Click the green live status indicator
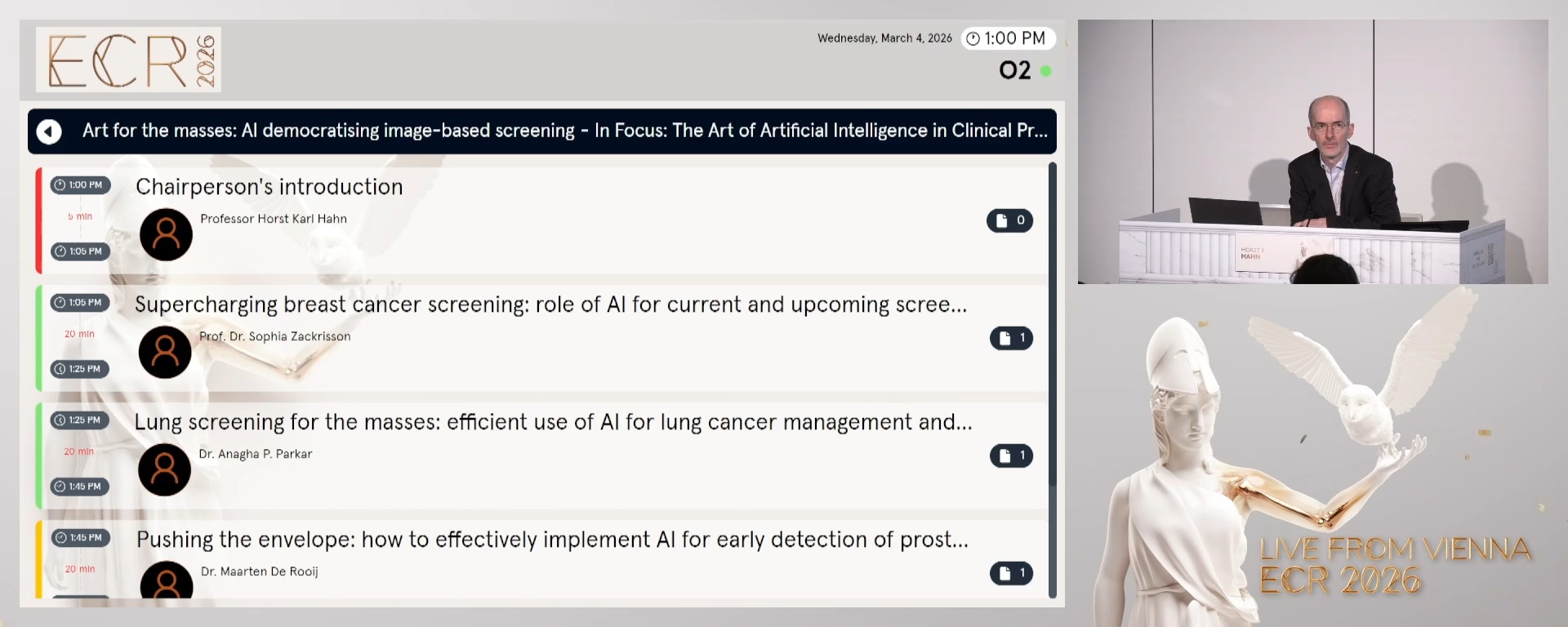Screen dimensions: 1568x627 pyautogui.click(x=1045, y=71)
